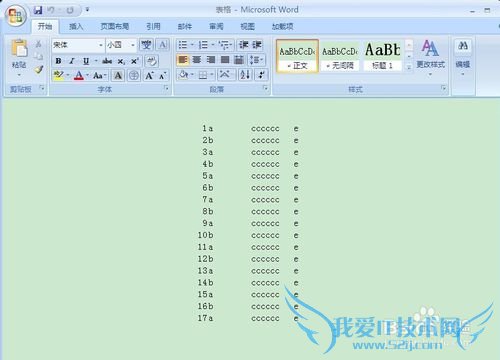Cut the selection with scissors icon

tap(39, 44)
